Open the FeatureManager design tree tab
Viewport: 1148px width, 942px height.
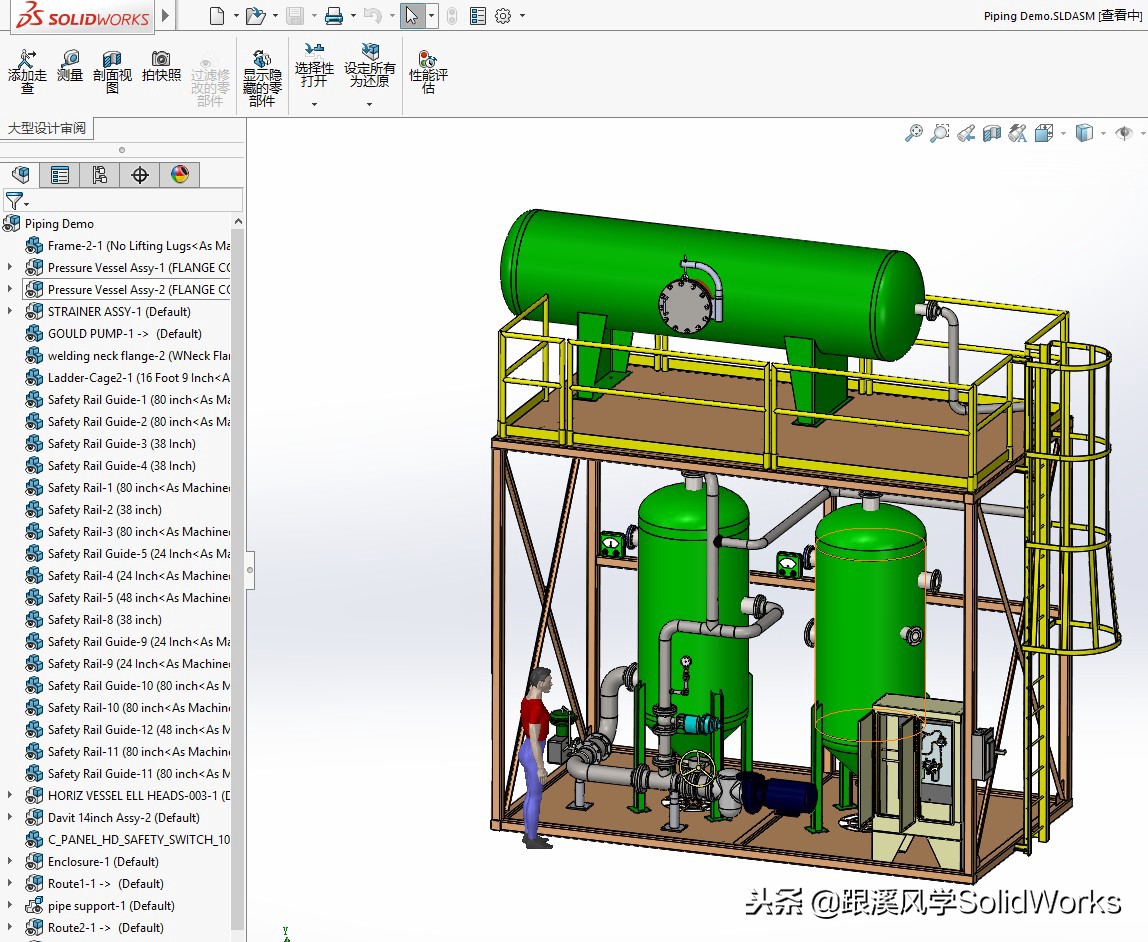coord(21,174)
